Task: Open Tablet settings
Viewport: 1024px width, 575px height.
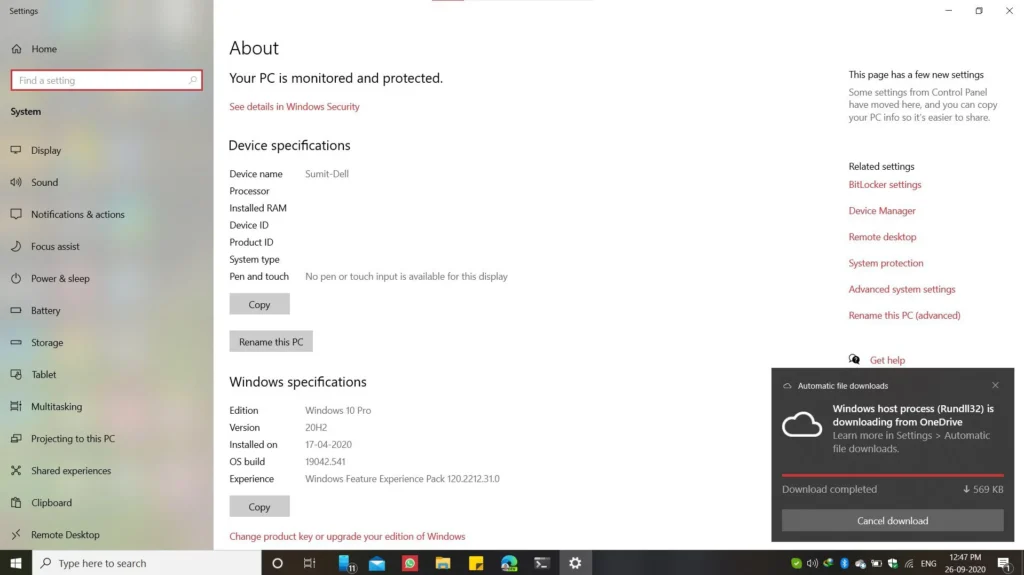Action: pos(44,374)
